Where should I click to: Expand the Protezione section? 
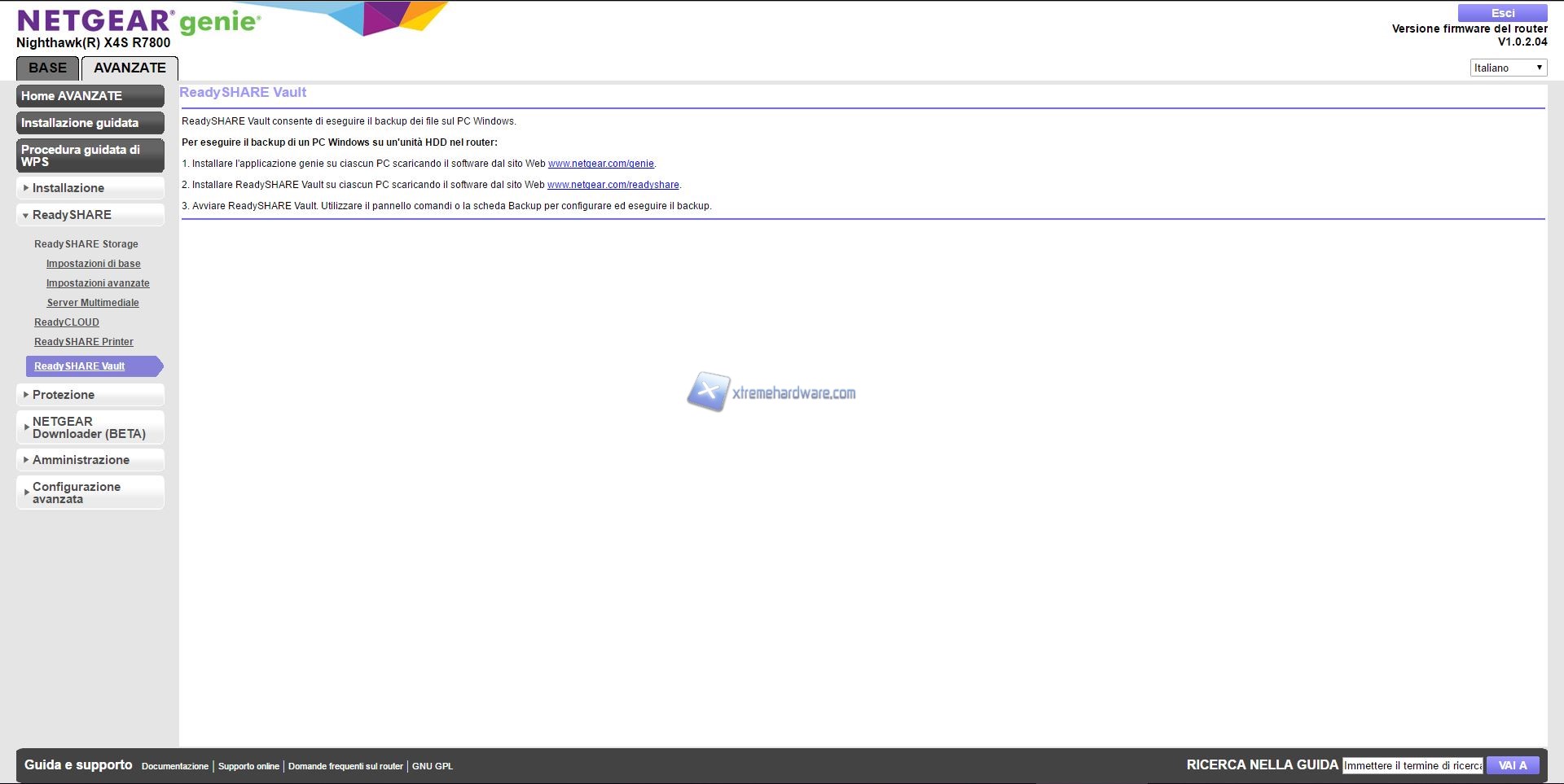click(x=90, y=395)
